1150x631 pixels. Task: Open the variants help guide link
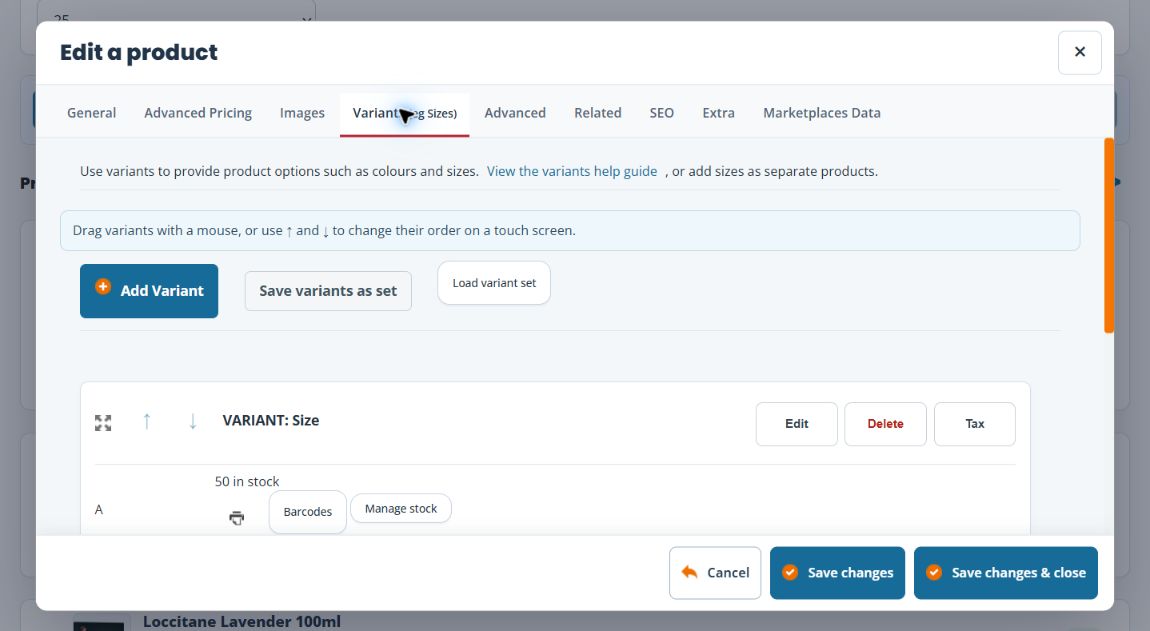[572, 171]
